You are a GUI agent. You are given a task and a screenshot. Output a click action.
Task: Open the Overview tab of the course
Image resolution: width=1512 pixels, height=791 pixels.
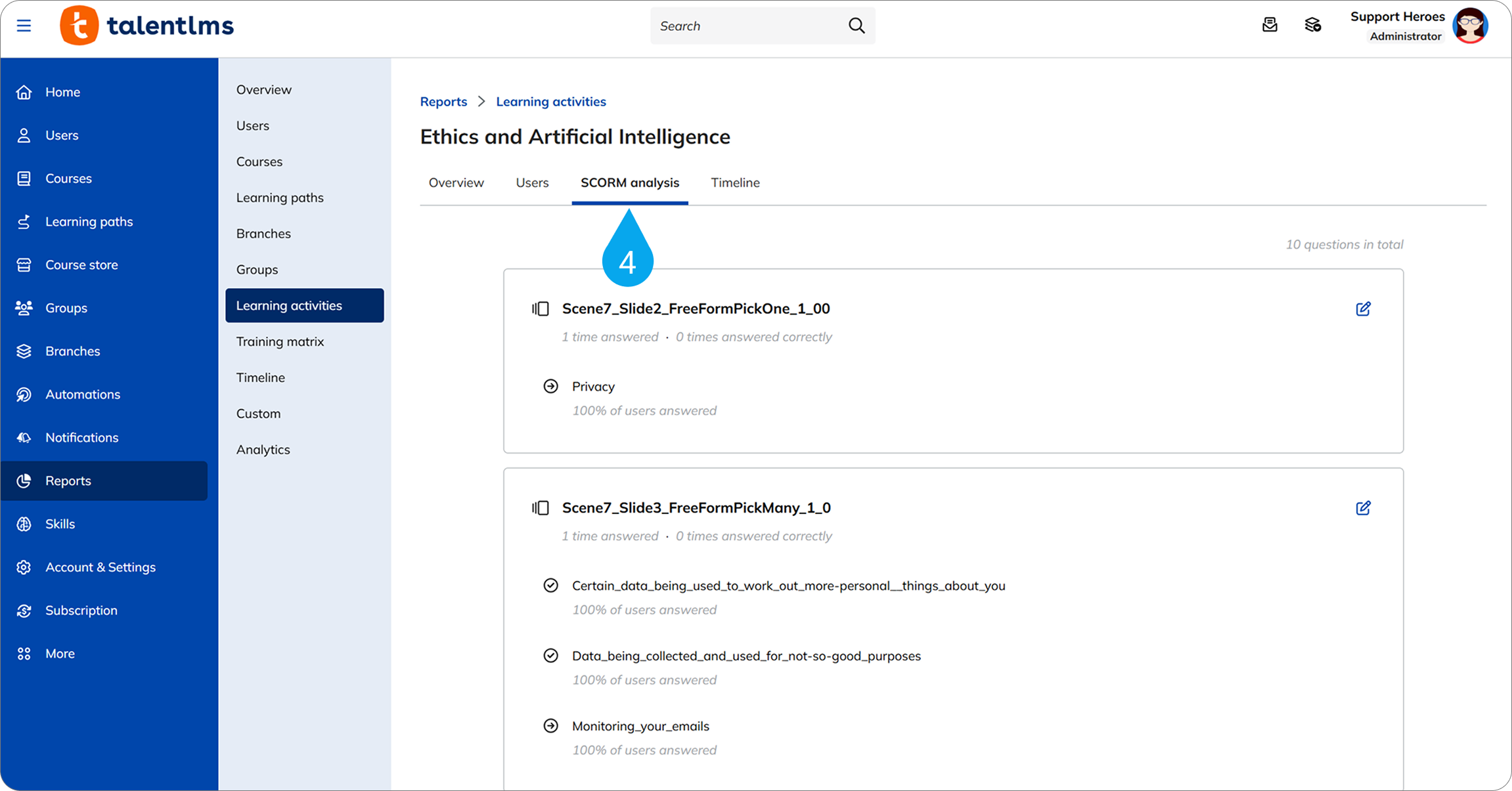pos(456,182)
